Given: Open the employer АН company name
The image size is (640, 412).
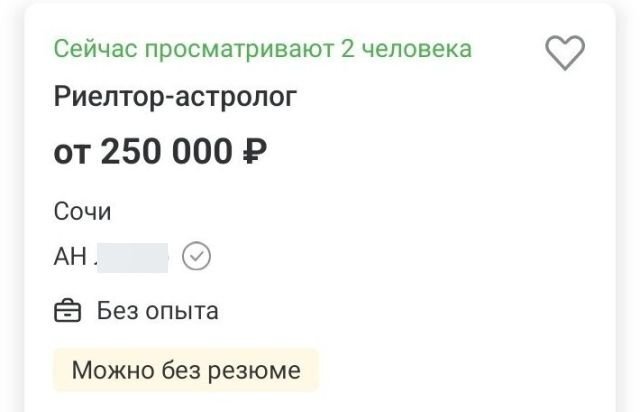Looking at the screenshot, I should (111, 258).
